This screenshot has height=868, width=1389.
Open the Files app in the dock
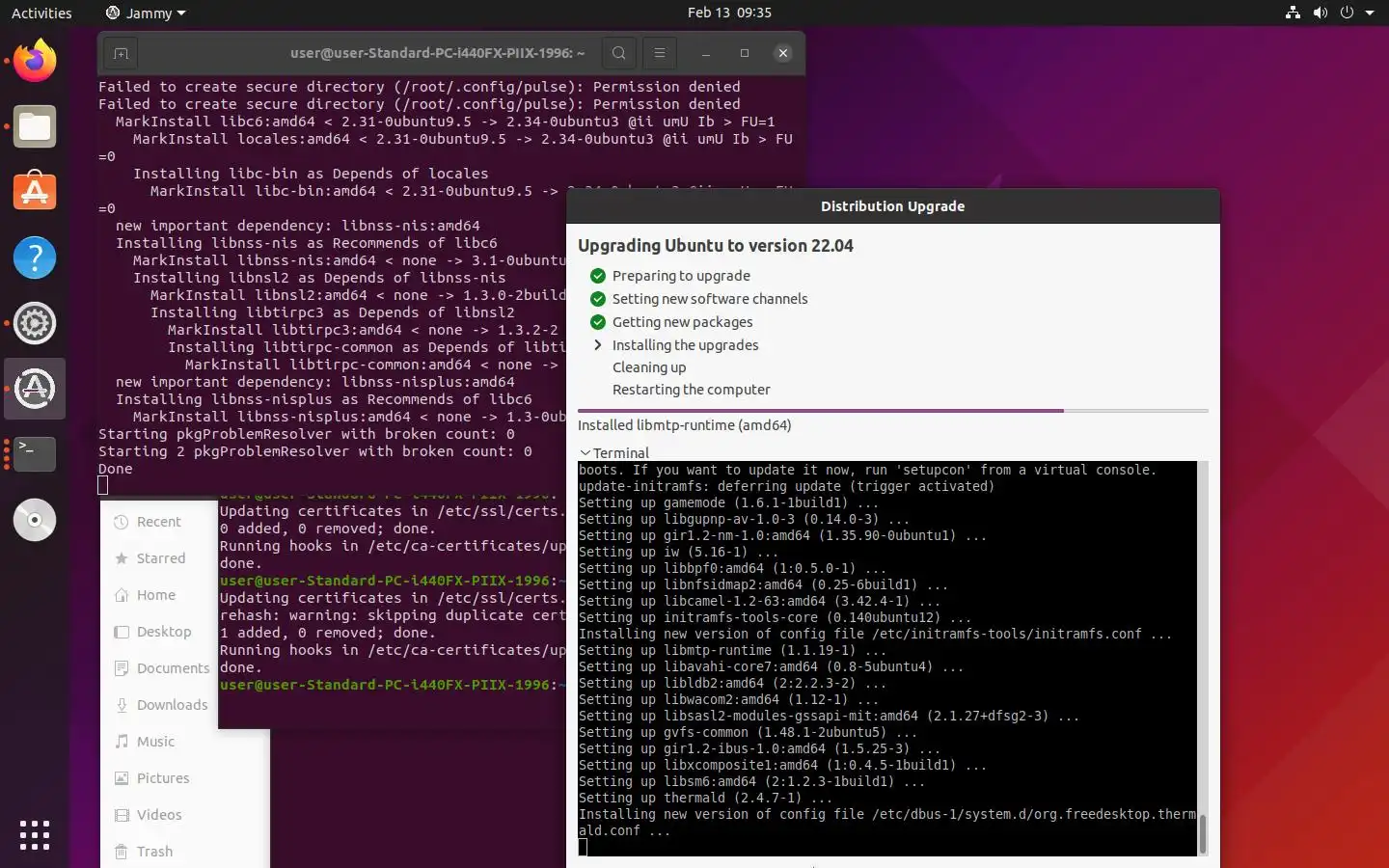(x=35, y=126)
